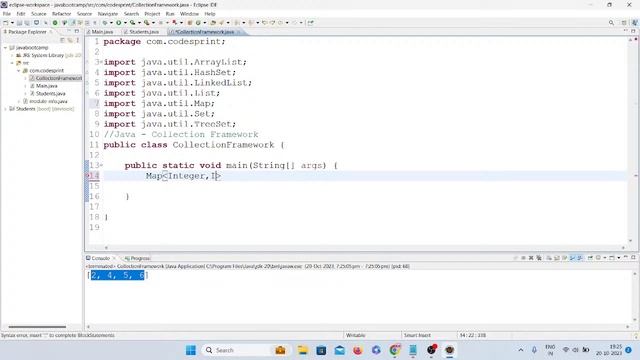
Task: Select module-info.java in Package Explorer
Action: pos(48,101)
